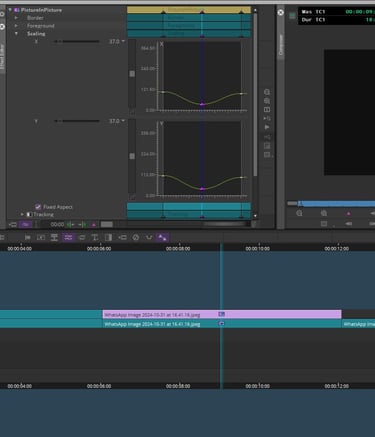Collapse the Scaling parameter group

click(16, 34)
